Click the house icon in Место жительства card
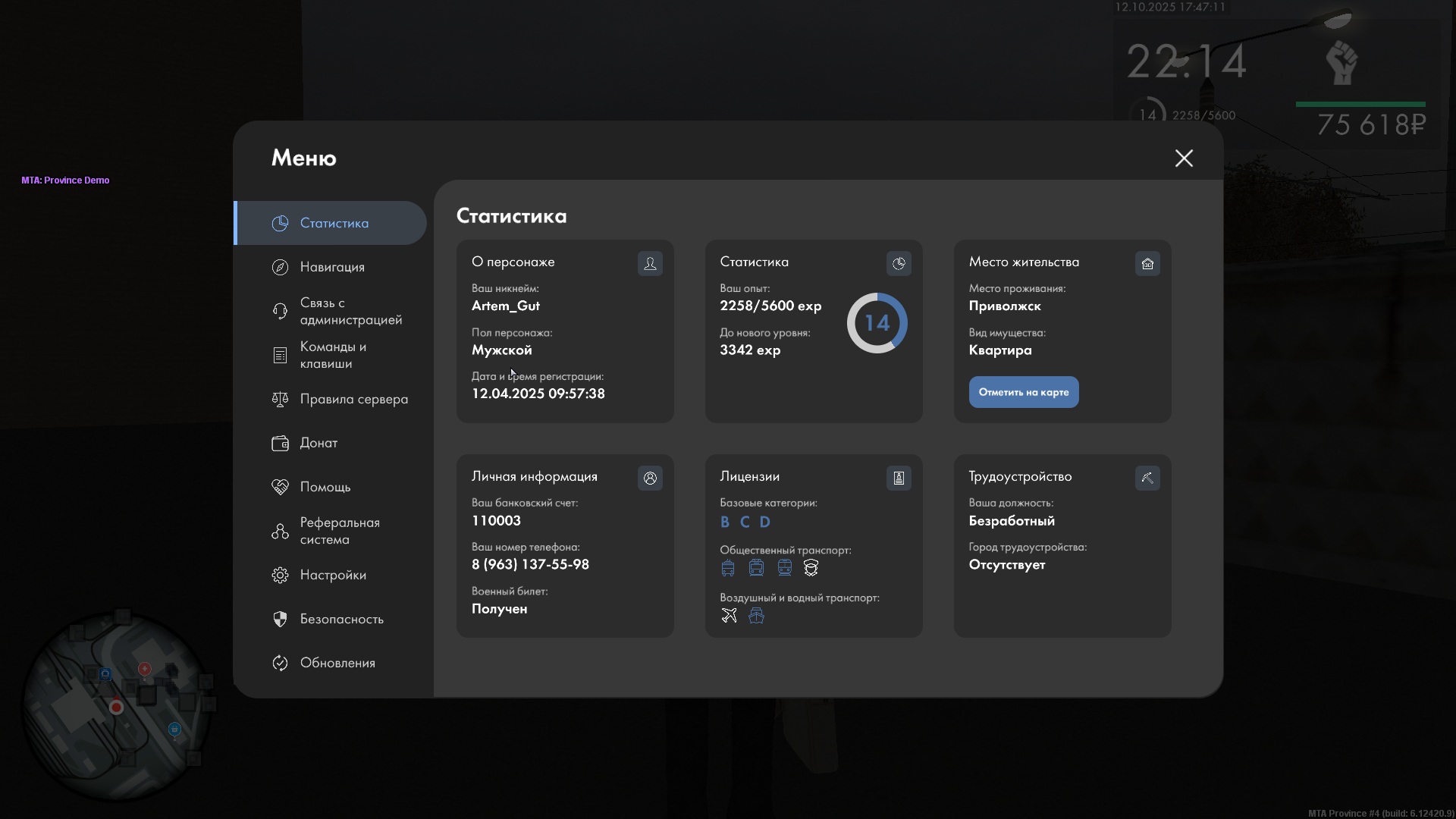 point(1147,263)
